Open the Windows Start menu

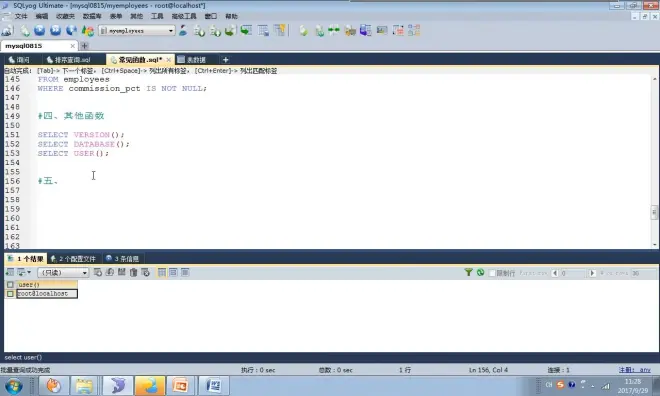click(13, 386)
